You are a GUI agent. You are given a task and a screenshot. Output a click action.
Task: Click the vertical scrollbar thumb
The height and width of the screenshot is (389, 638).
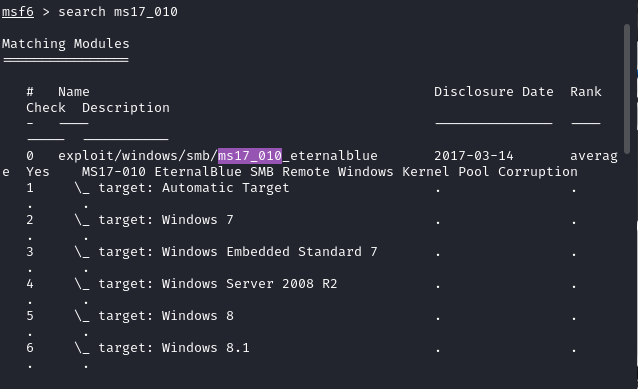pos(627,89)
